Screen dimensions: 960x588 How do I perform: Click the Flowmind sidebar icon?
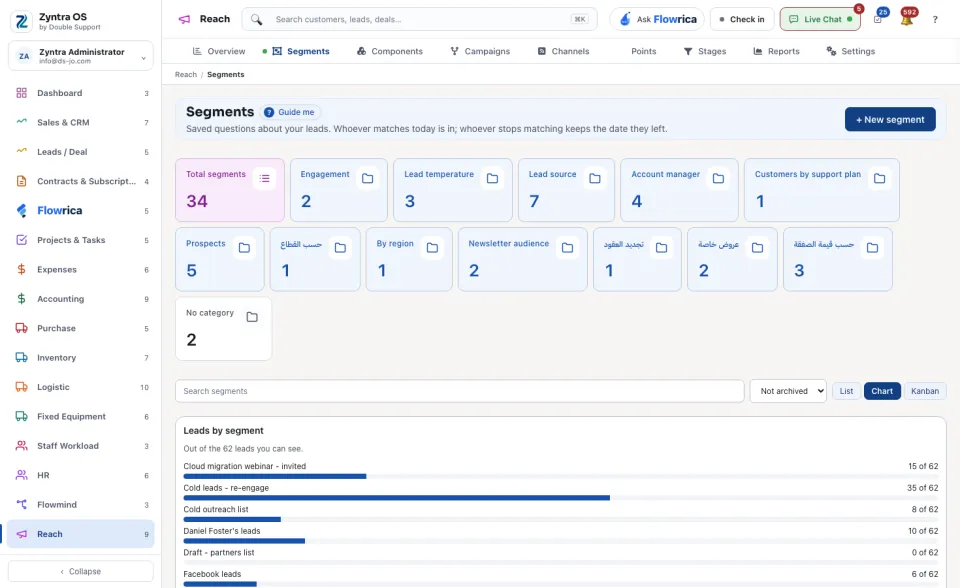(x=21, y=505)
